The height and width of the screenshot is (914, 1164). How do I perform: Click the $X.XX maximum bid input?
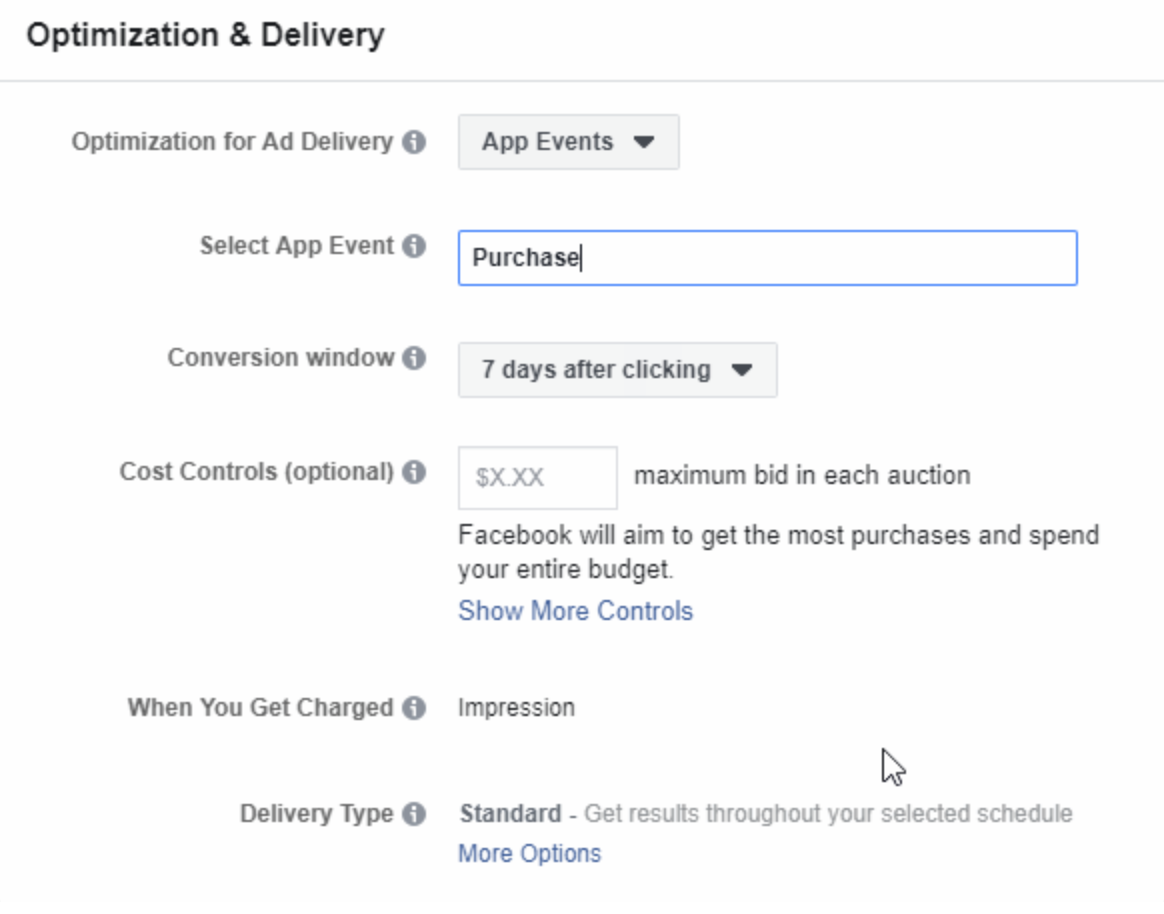coord(537,478)
